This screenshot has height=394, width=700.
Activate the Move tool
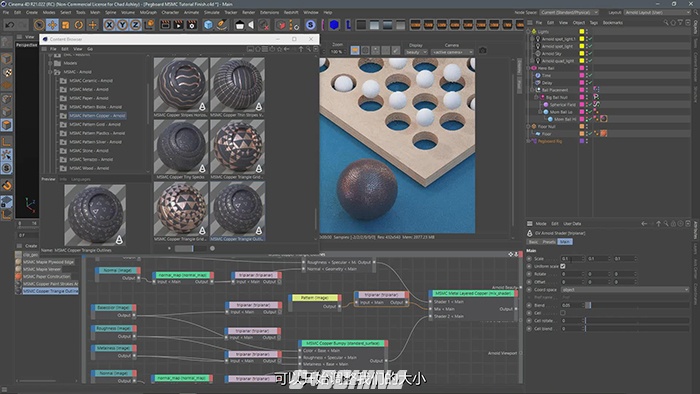click(x=52, y=25)
